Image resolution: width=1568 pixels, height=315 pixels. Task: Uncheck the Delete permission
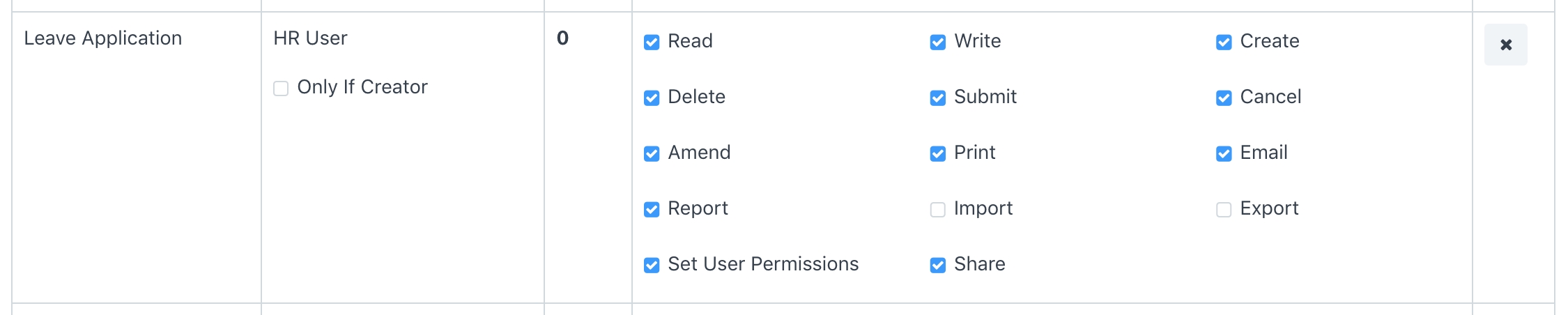pyautogui.click(x=652, y=98)
